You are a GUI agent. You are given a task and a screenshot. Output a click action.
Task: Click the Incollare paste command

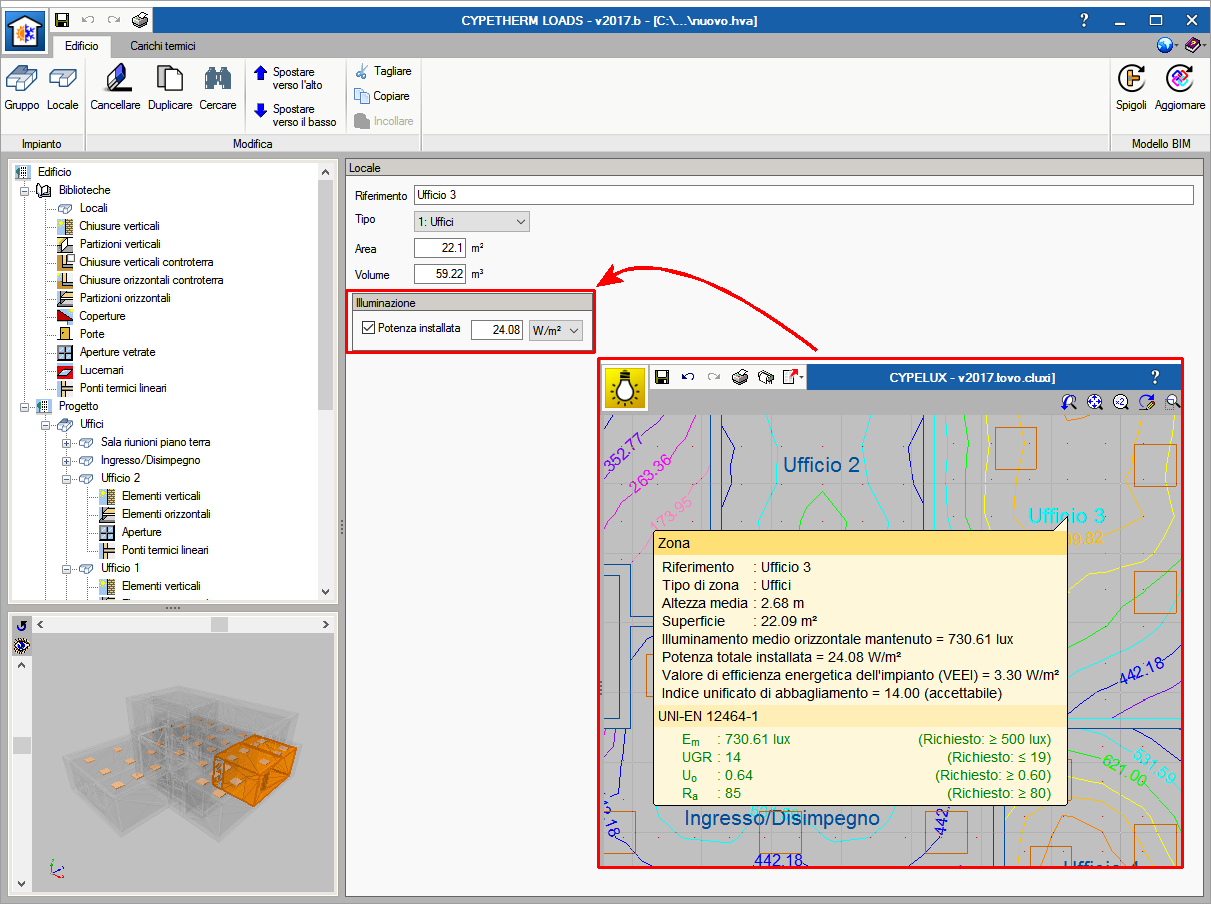coord(383,121)
